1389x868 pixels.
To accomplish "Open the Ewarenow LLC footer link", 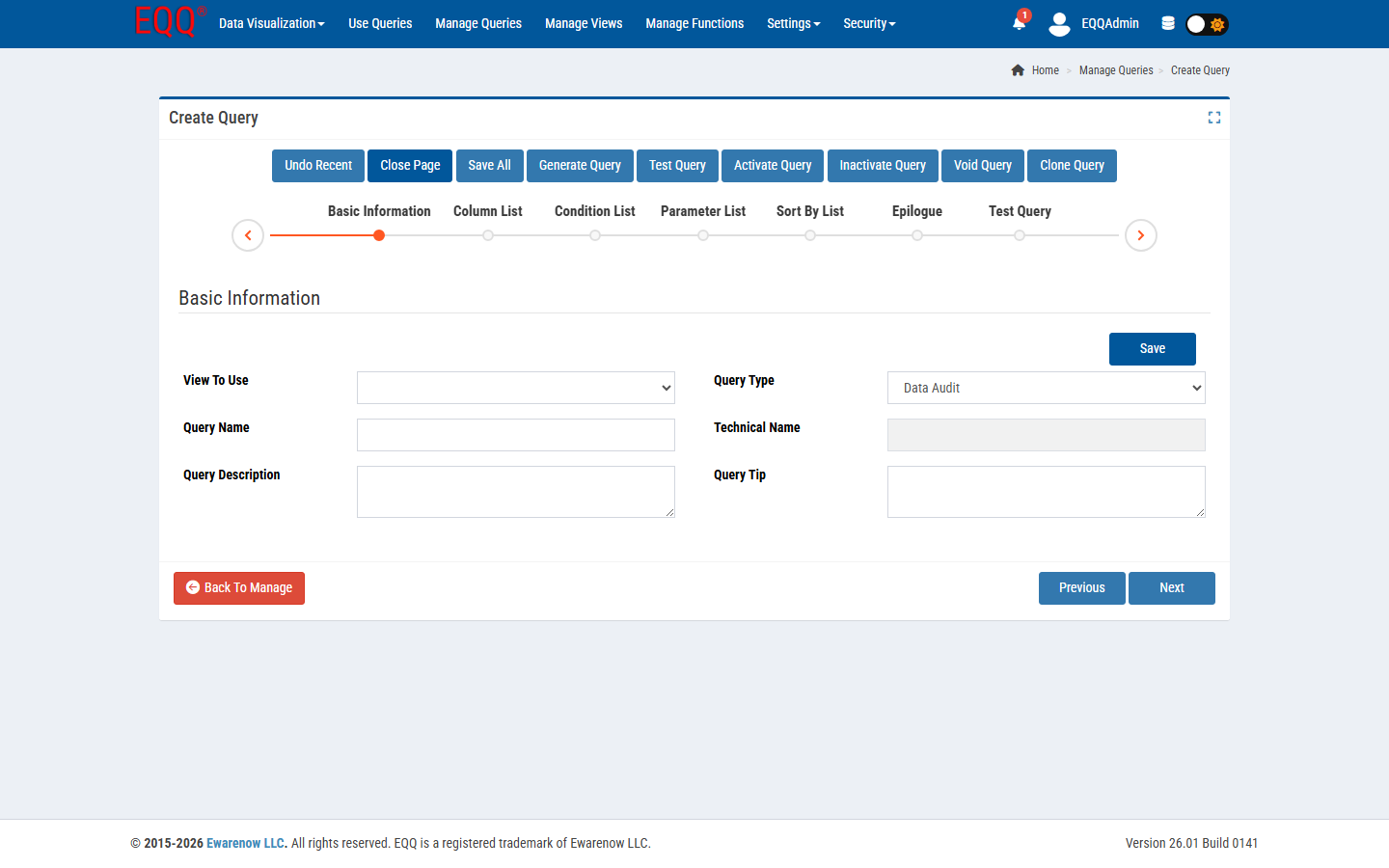I will [246, 843].
